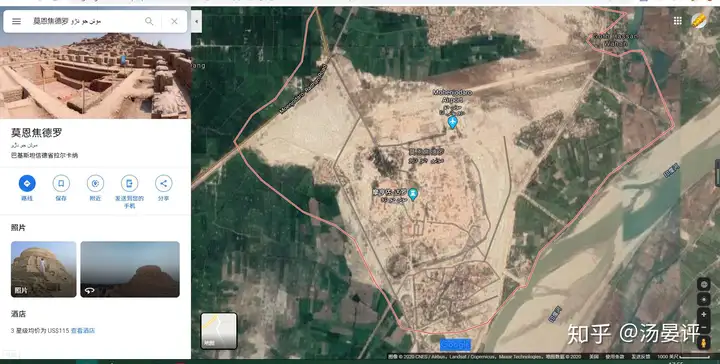Click the Send to your phone icon
This screenshot has height=364, width=720.
tap(129, 184)
